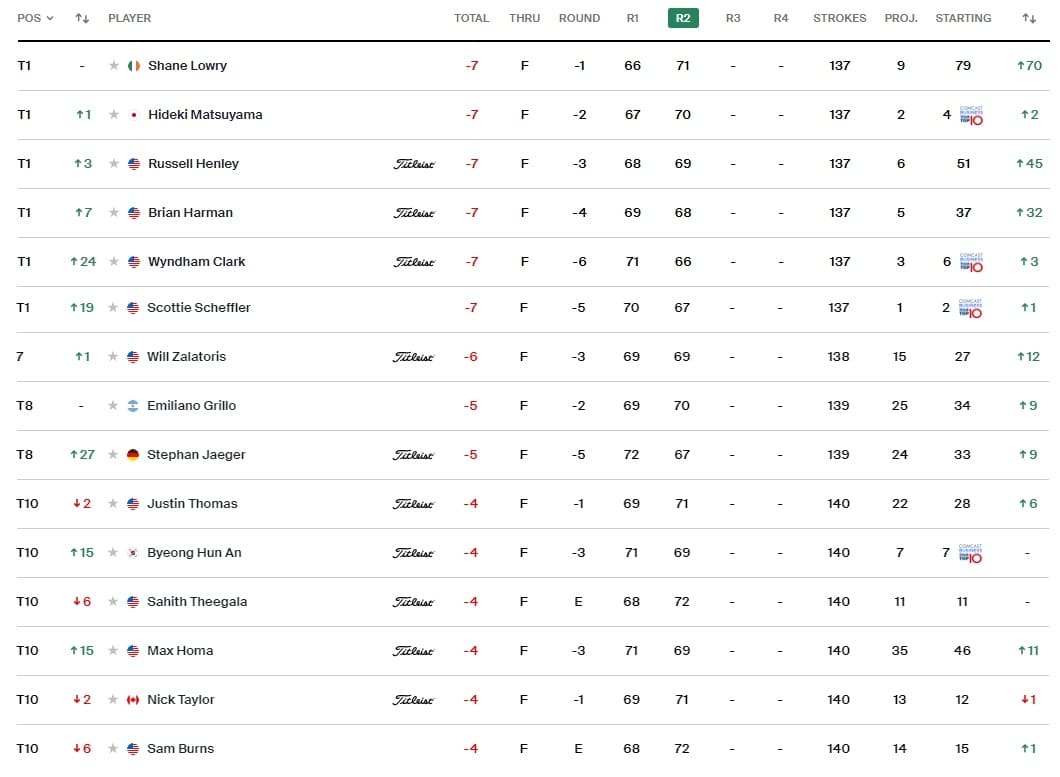Open Will Zalatoris player link
This screenshot has width=1060, height=777.
tap(187, 356)
